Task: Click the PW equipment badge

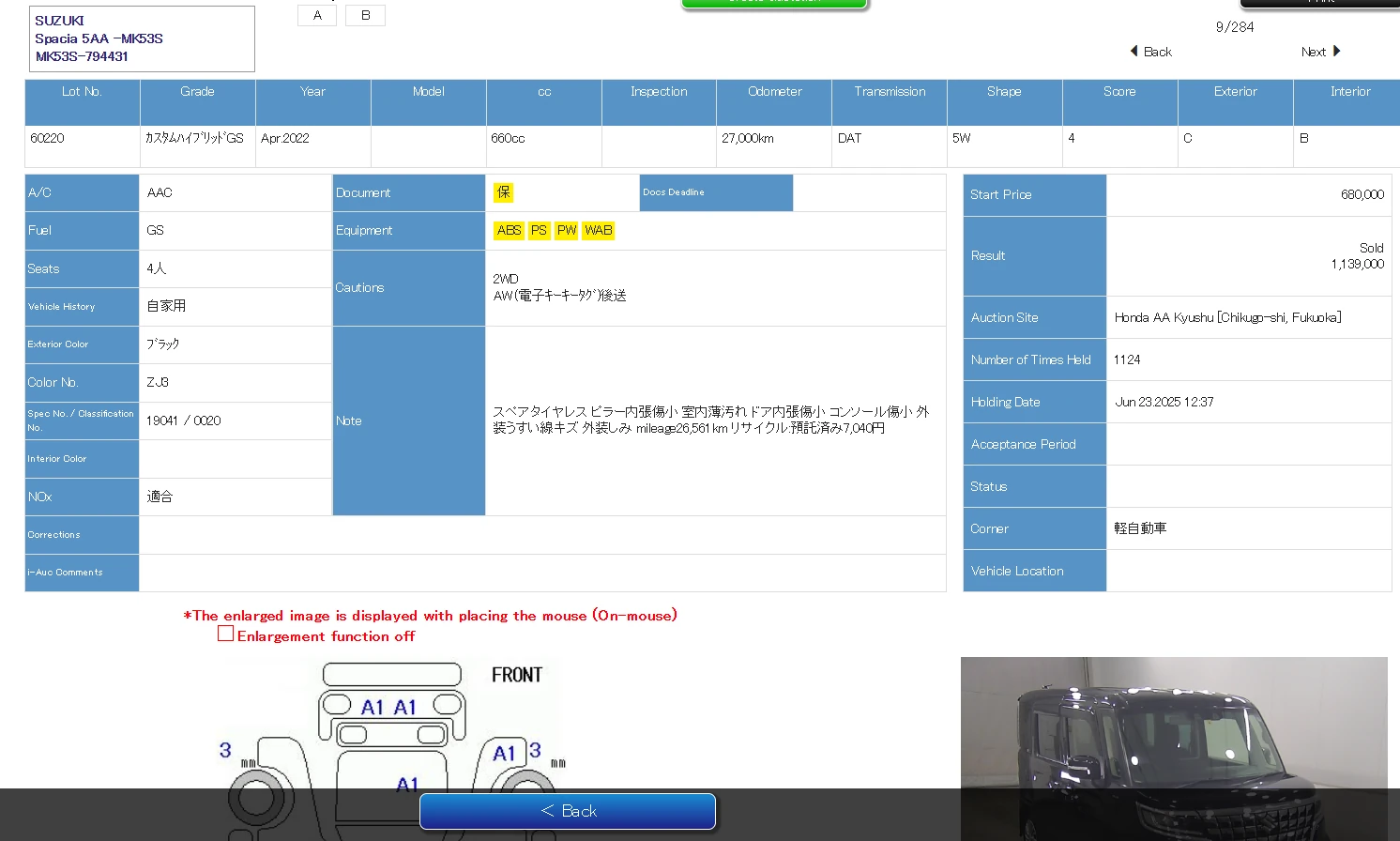Action: click(567, 231)
